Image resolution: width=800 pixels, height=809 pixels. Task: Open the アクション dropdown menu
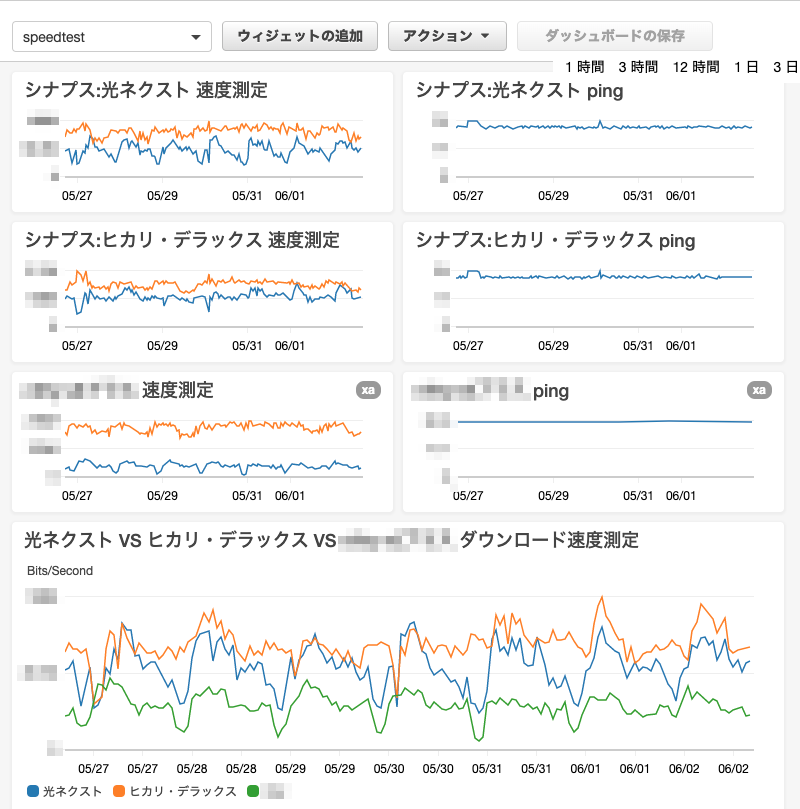coord(447,36)
